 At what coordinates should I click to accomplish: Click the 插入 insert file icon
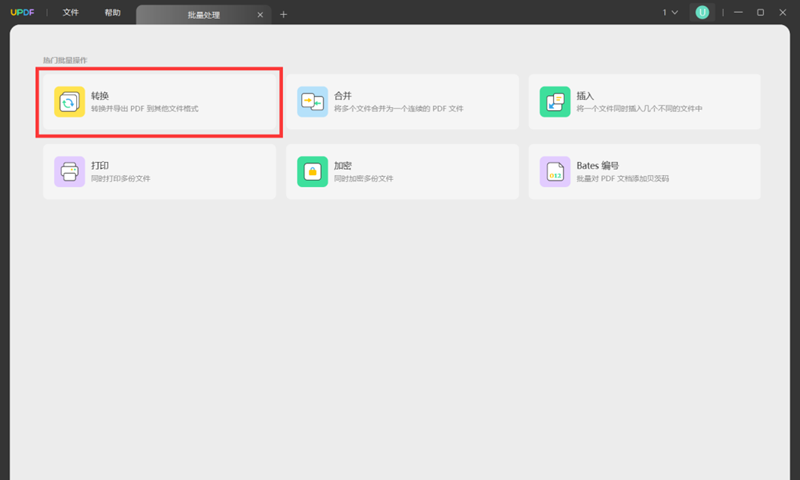pos(555,102)
